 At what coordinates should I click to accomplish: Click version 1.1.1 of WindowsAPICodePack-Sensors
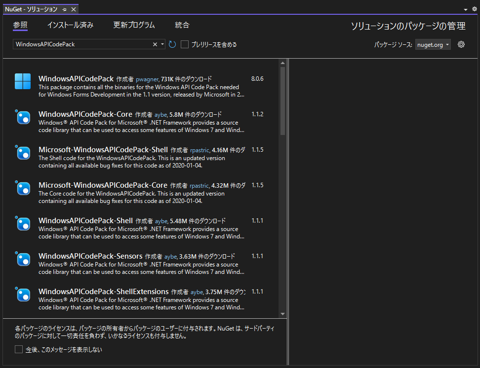click(257, 256)
